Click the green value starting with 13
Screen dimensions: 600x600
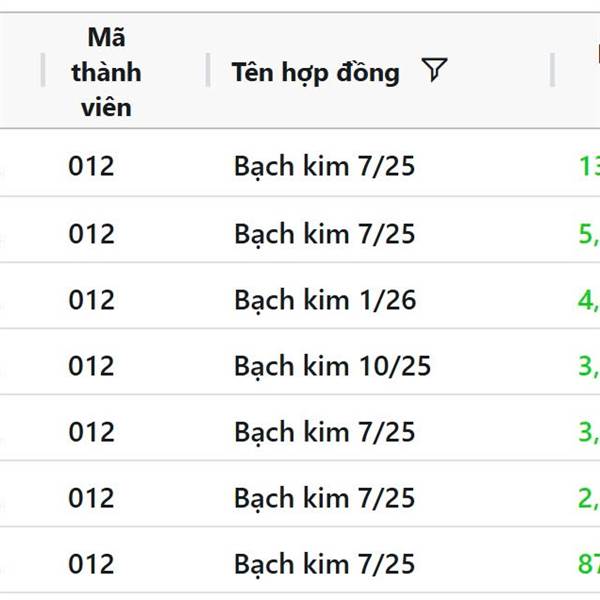click(x=589, y=166)
